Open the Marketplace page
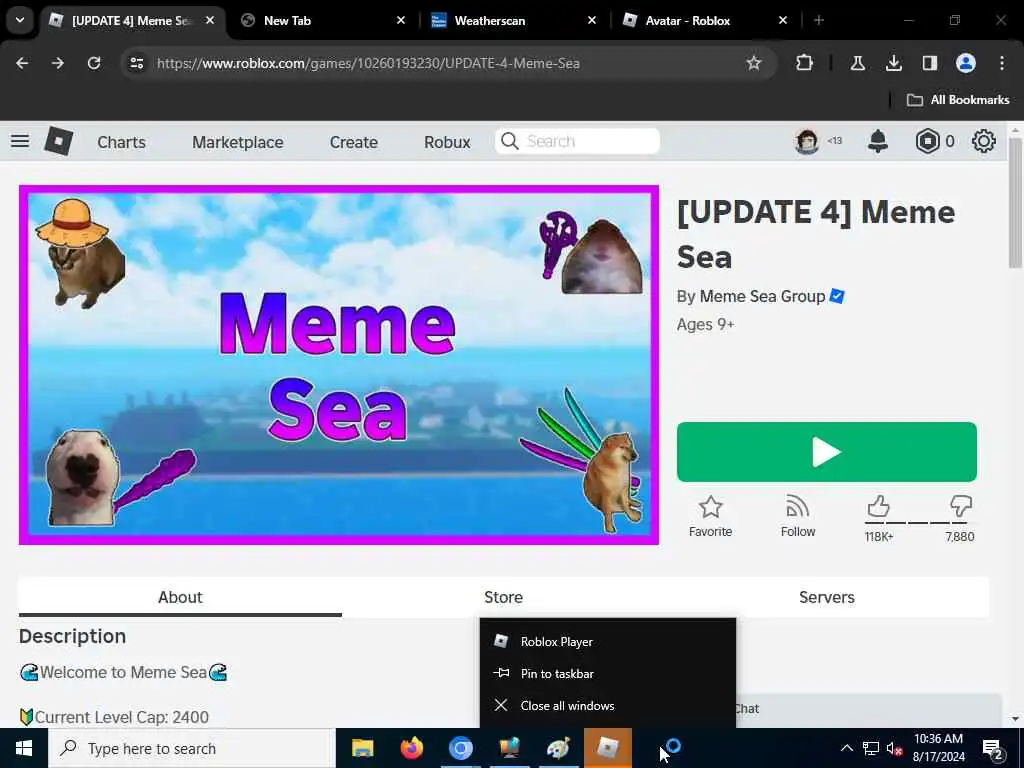Image resolution: width=1024 pixels, height=768 pixels. tap(238, 142)
